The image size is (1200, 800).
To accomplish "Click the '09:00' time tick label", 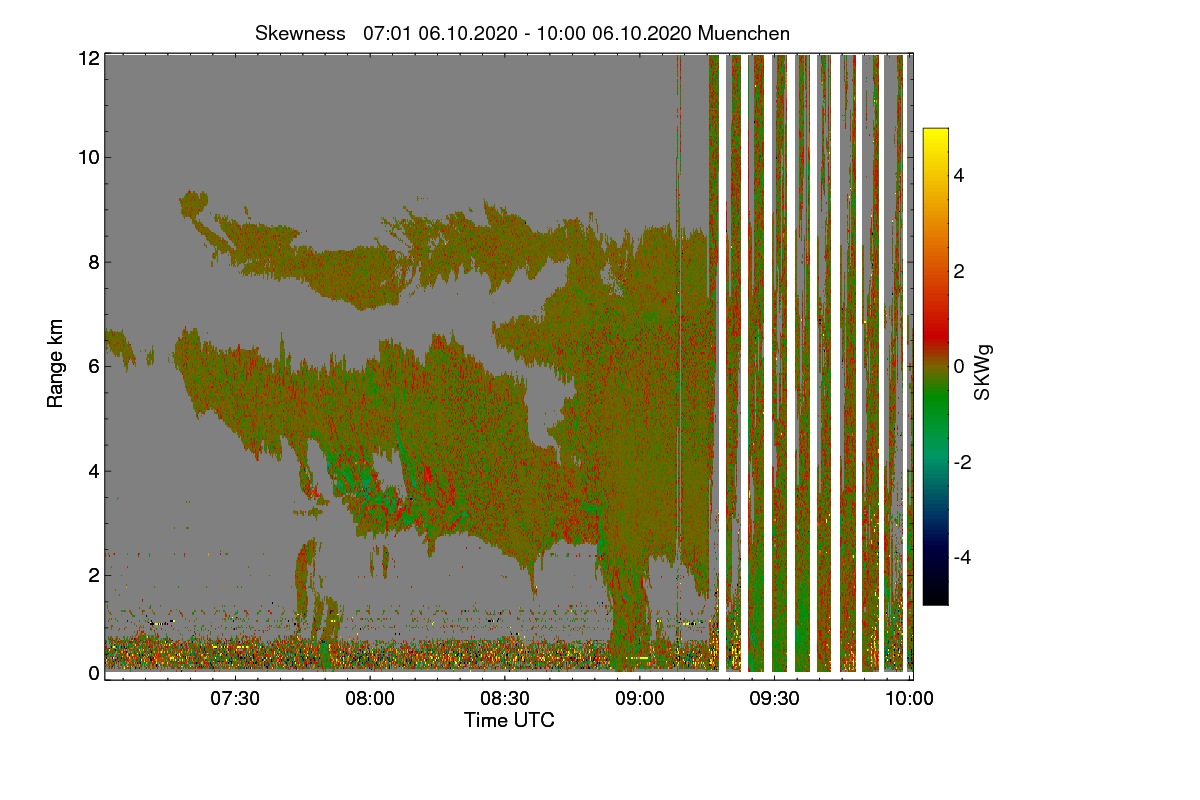I will coord(640,698).
